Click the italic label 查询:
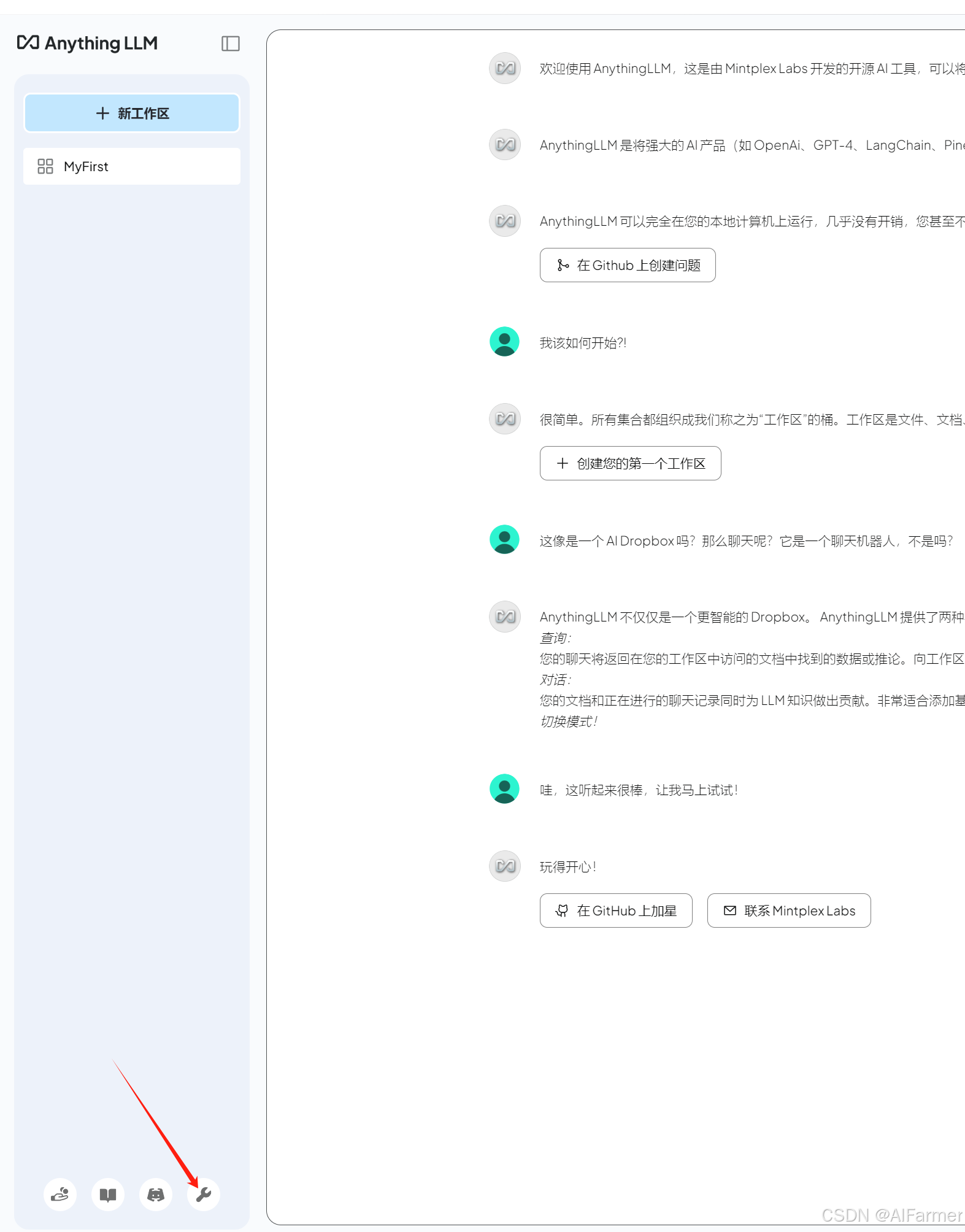 coord(555,638)
